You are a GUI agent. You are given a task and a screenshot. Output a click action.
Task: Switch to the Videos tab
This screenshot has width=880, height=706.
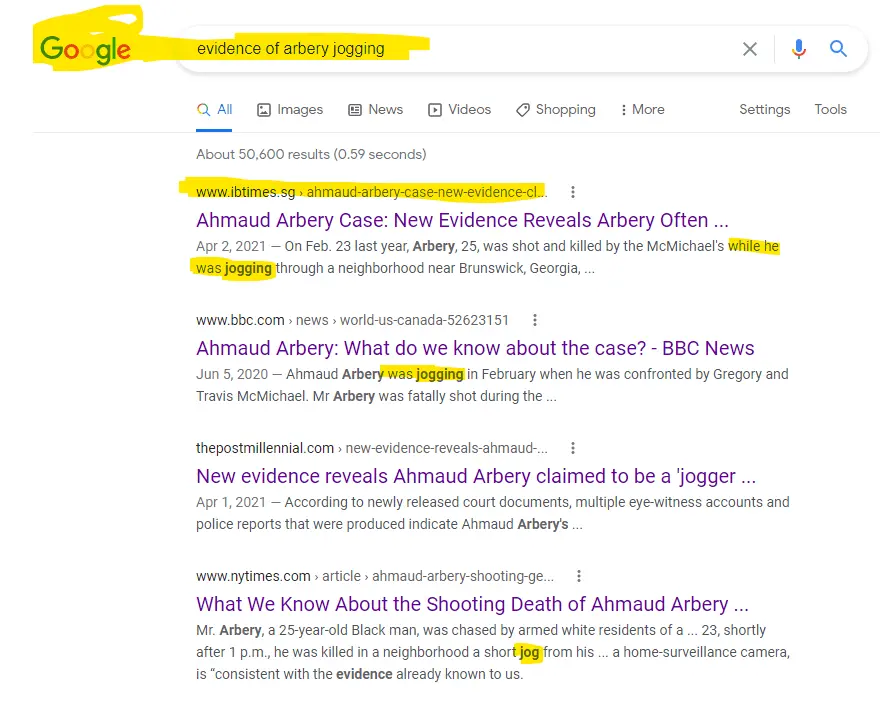(x=459, y=109)
